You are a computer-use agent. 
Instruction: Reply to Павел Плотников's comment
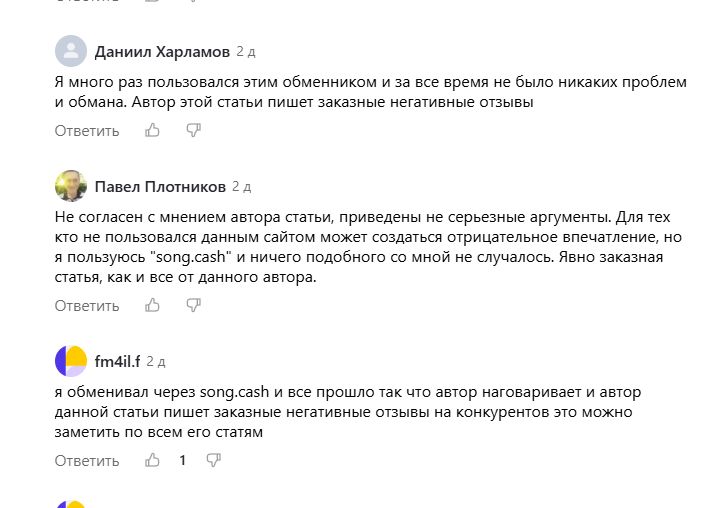(x=87, y=305)
